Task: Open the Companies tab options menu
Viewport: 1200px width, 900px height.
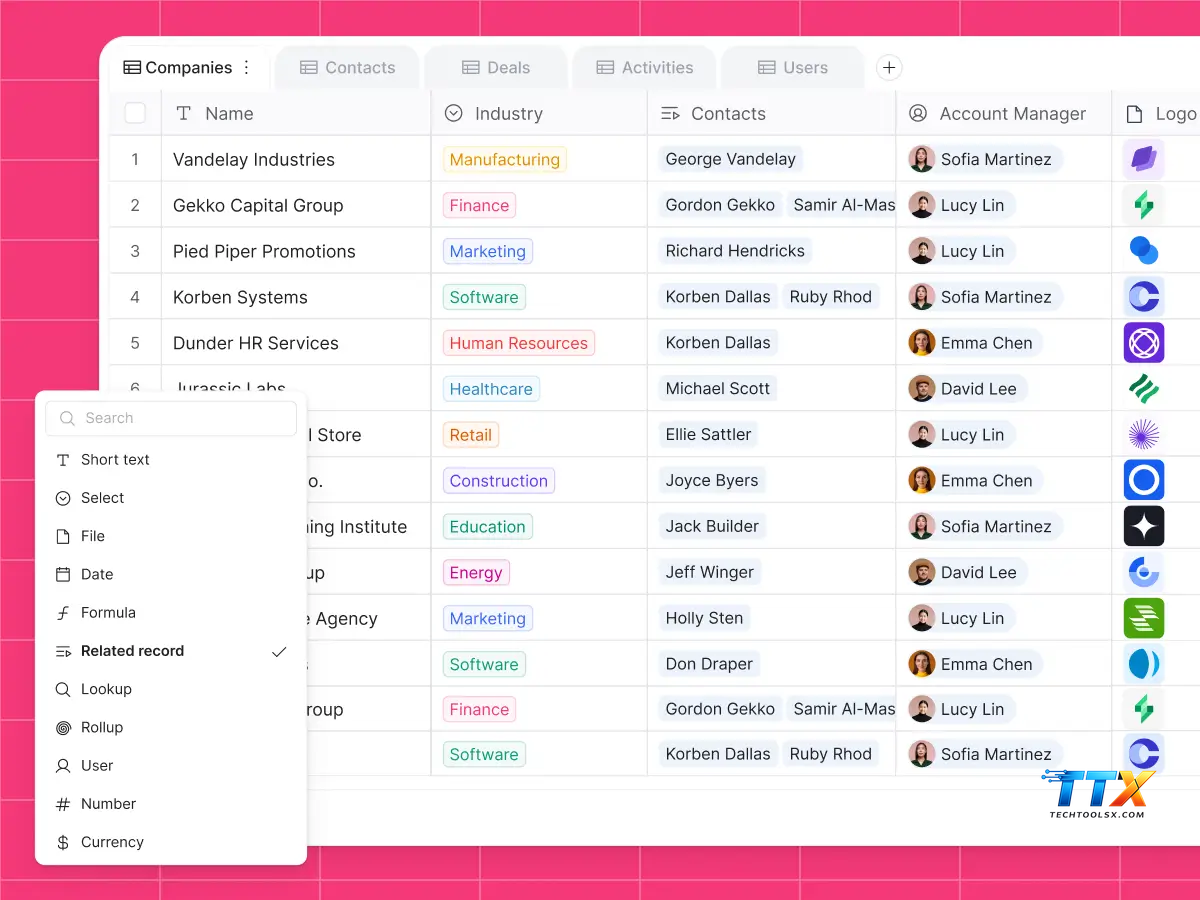Action: (x=247, y=68)
